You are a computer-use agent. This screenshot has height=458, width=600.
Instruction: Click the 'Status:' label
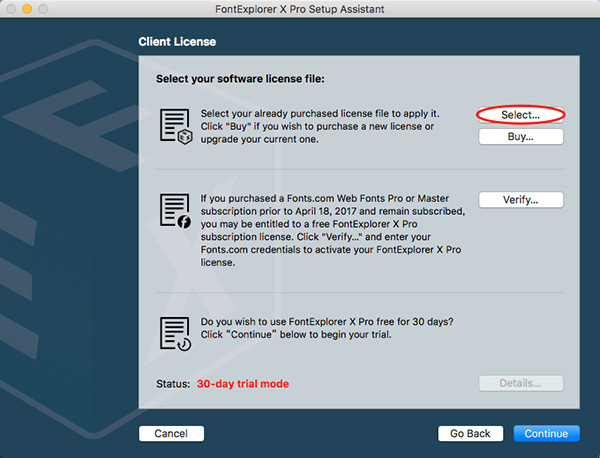[x=173, y=384]
